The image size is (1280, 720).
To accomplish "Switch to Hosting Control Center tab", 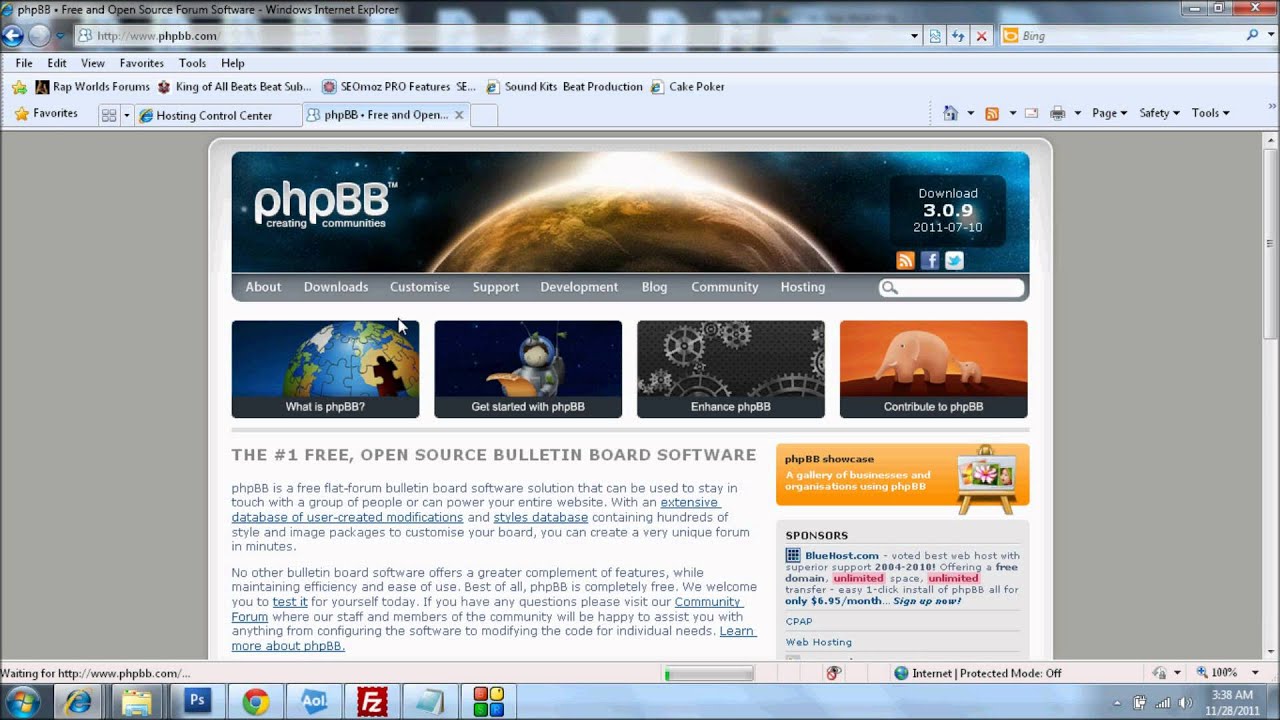I will pyautogui.click(x=218, y=115).
